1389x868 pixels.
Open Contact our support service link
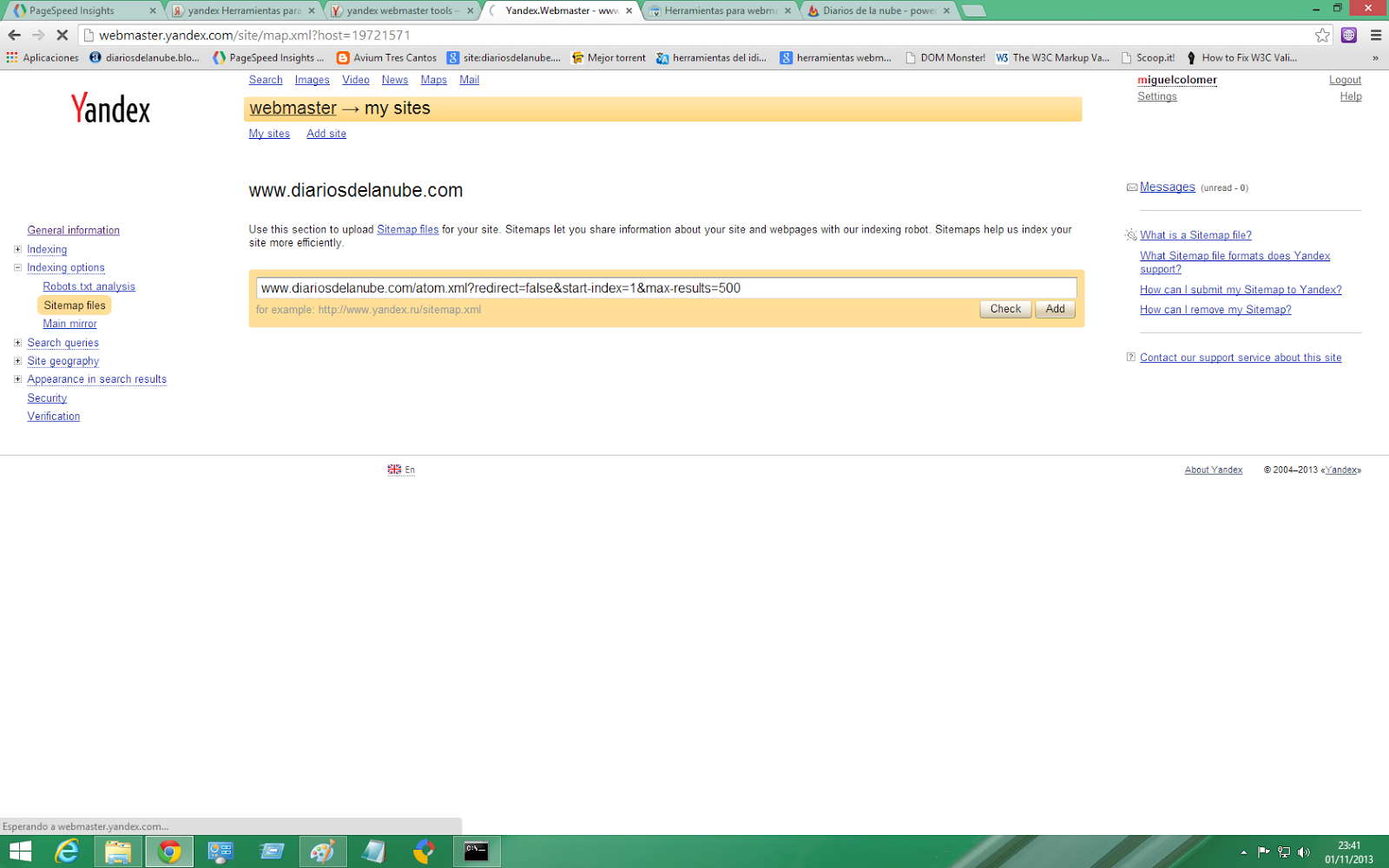click(x=1241, y=358)
